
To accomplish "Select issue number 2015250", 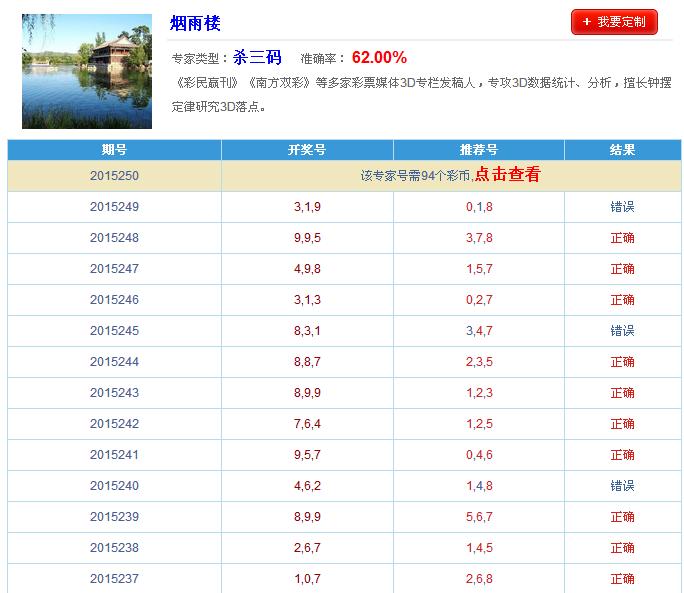I will 114,176.
